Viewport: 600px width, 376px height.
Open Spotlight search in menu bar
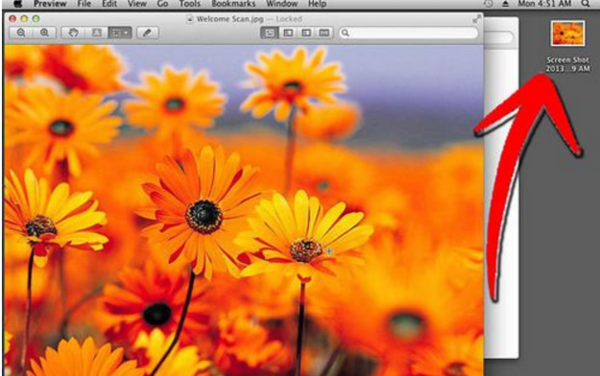pyautogui.click(x=585, y=4)
